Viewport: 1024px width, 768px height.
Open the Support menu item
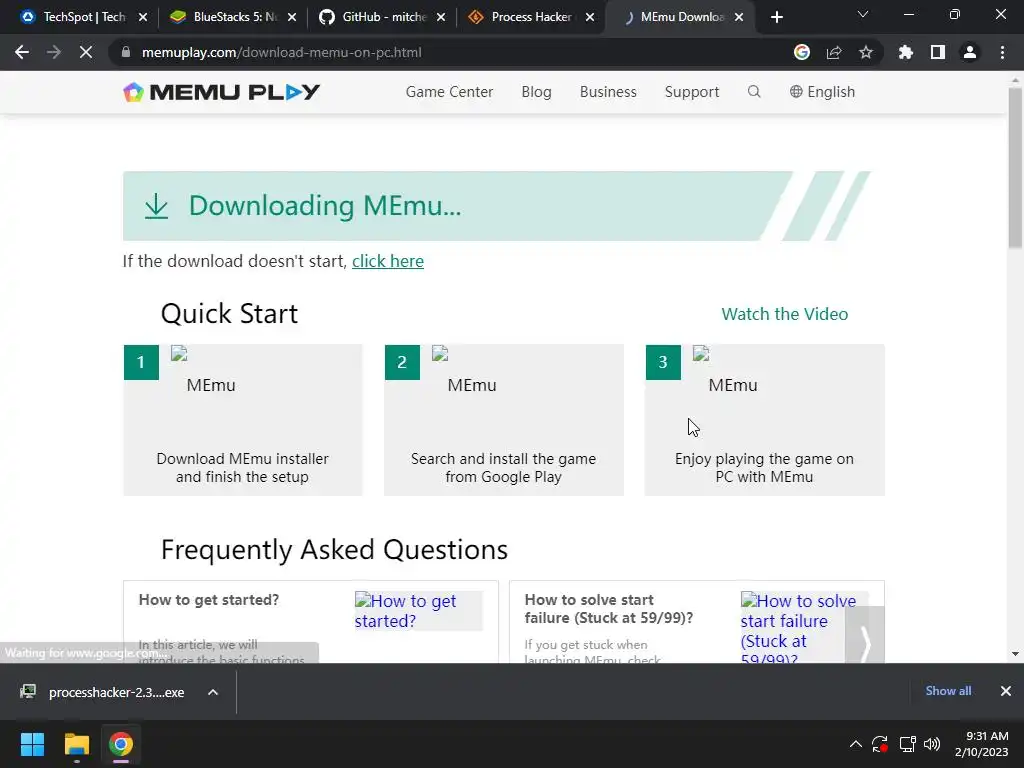point(692,91)
